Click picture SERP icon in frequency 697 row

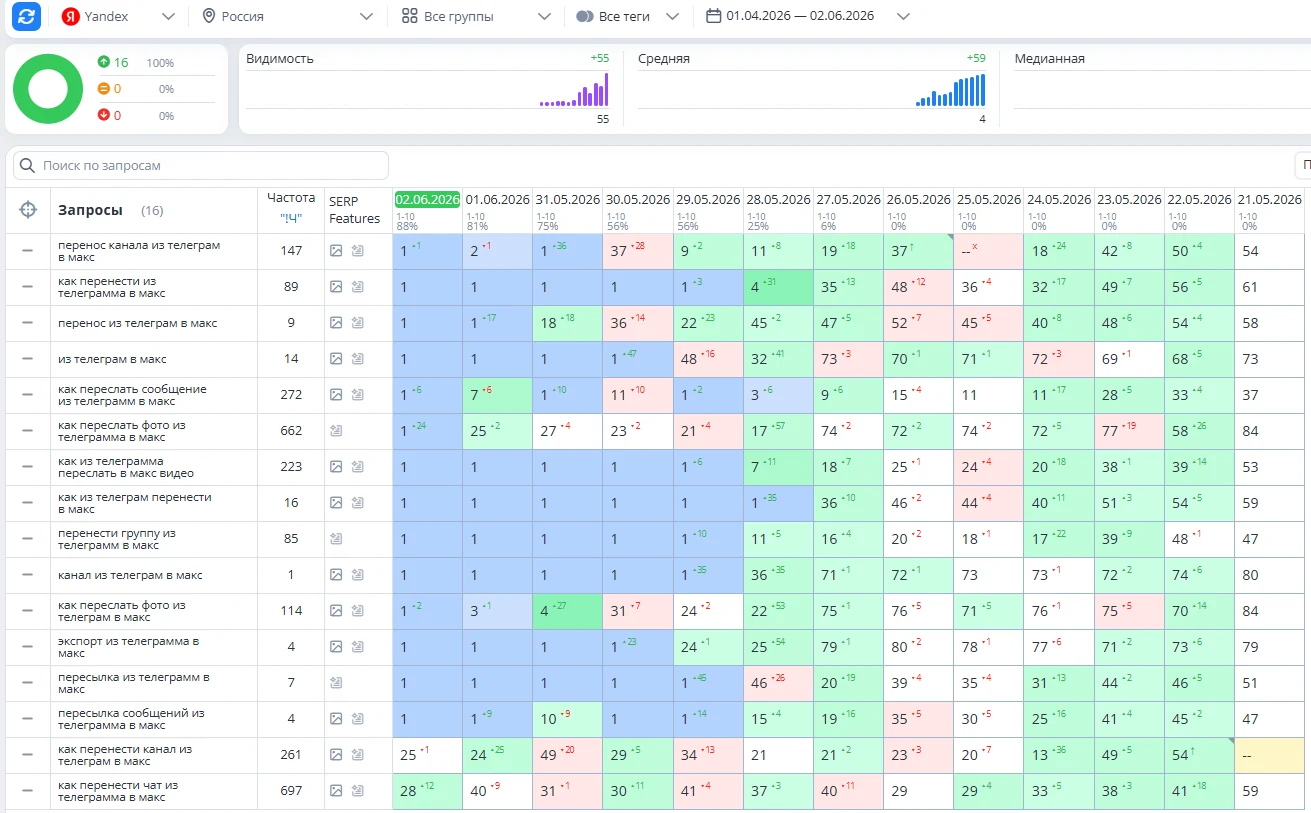(336, 791)
